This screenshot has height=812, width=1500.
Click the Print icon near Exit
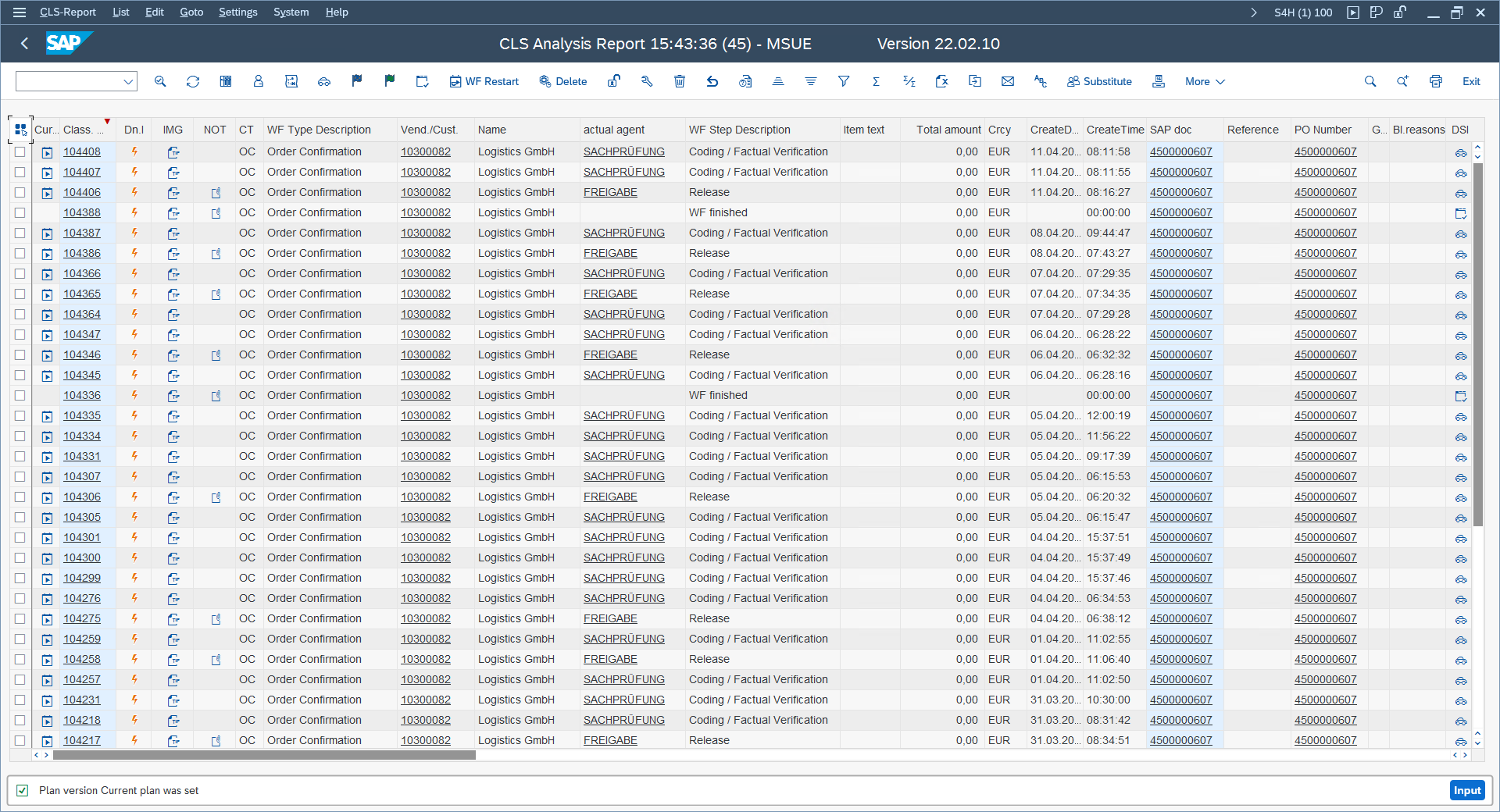[1435, 81]
